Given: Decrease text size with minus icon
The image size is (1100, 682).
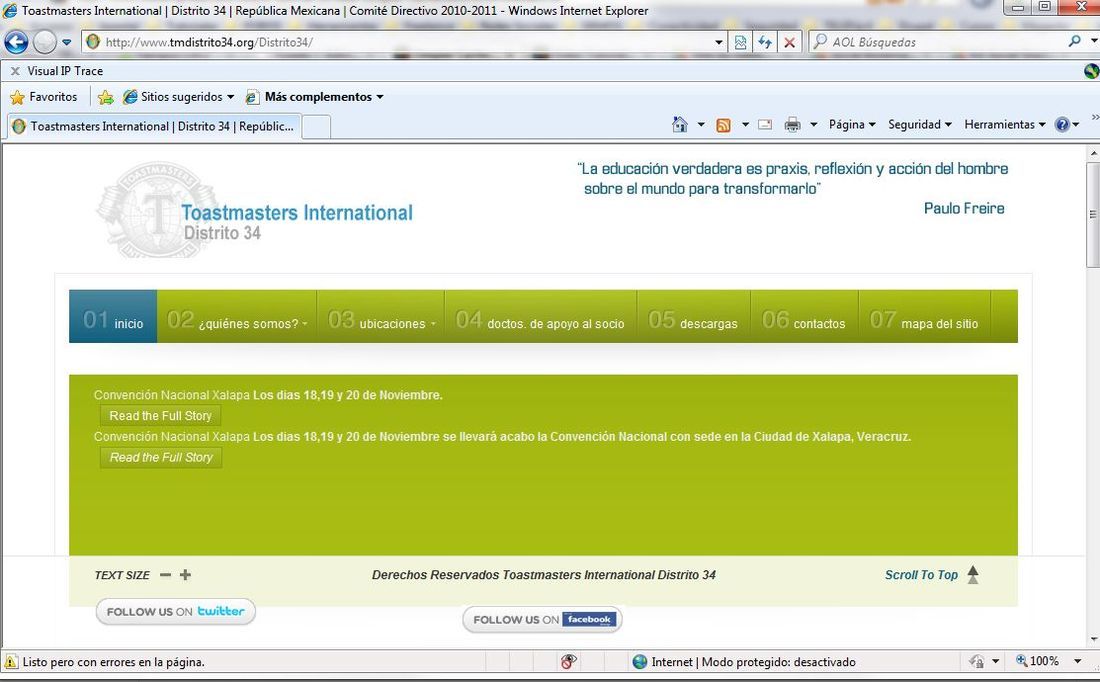Looking at the screenshot, I should 166,575.
